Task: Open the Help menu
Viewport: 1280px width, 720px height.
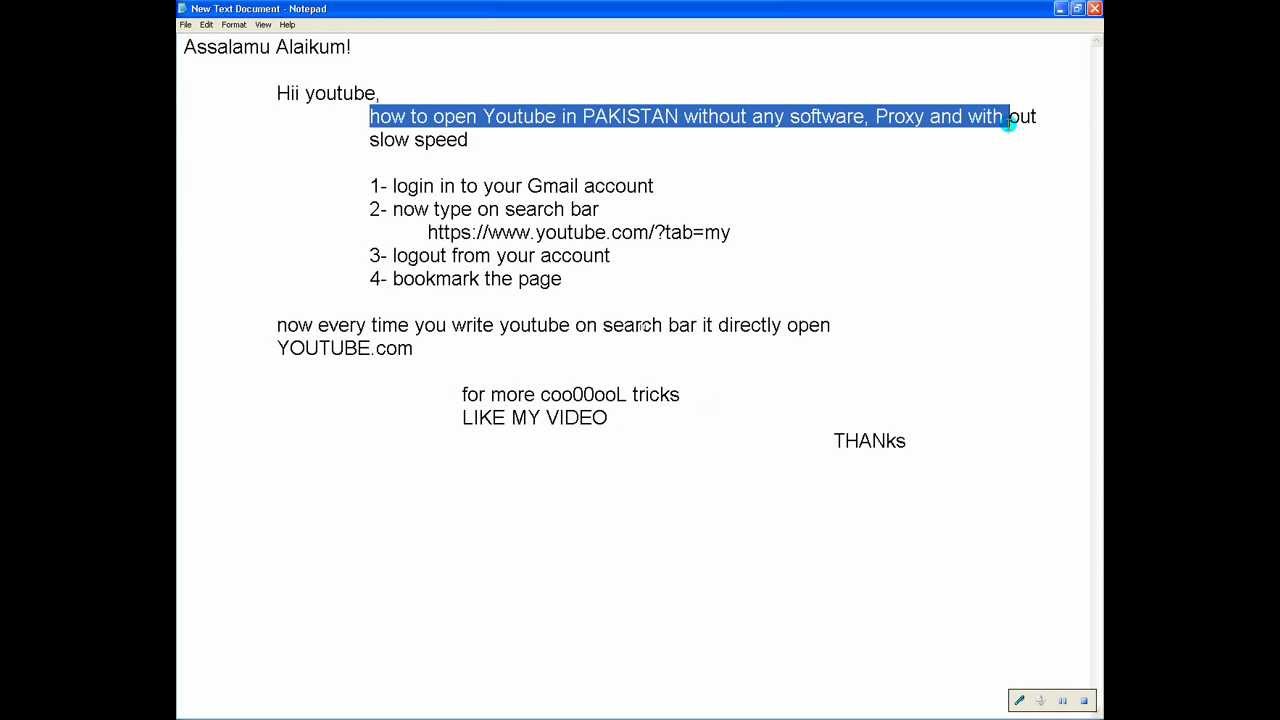Action: click(x=287, y=24)
